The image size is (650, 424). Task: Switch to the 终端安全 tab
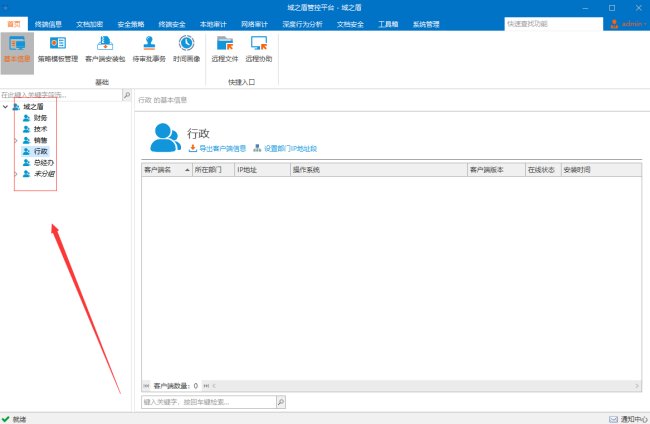pyautogui.click(x=172, y=24)
